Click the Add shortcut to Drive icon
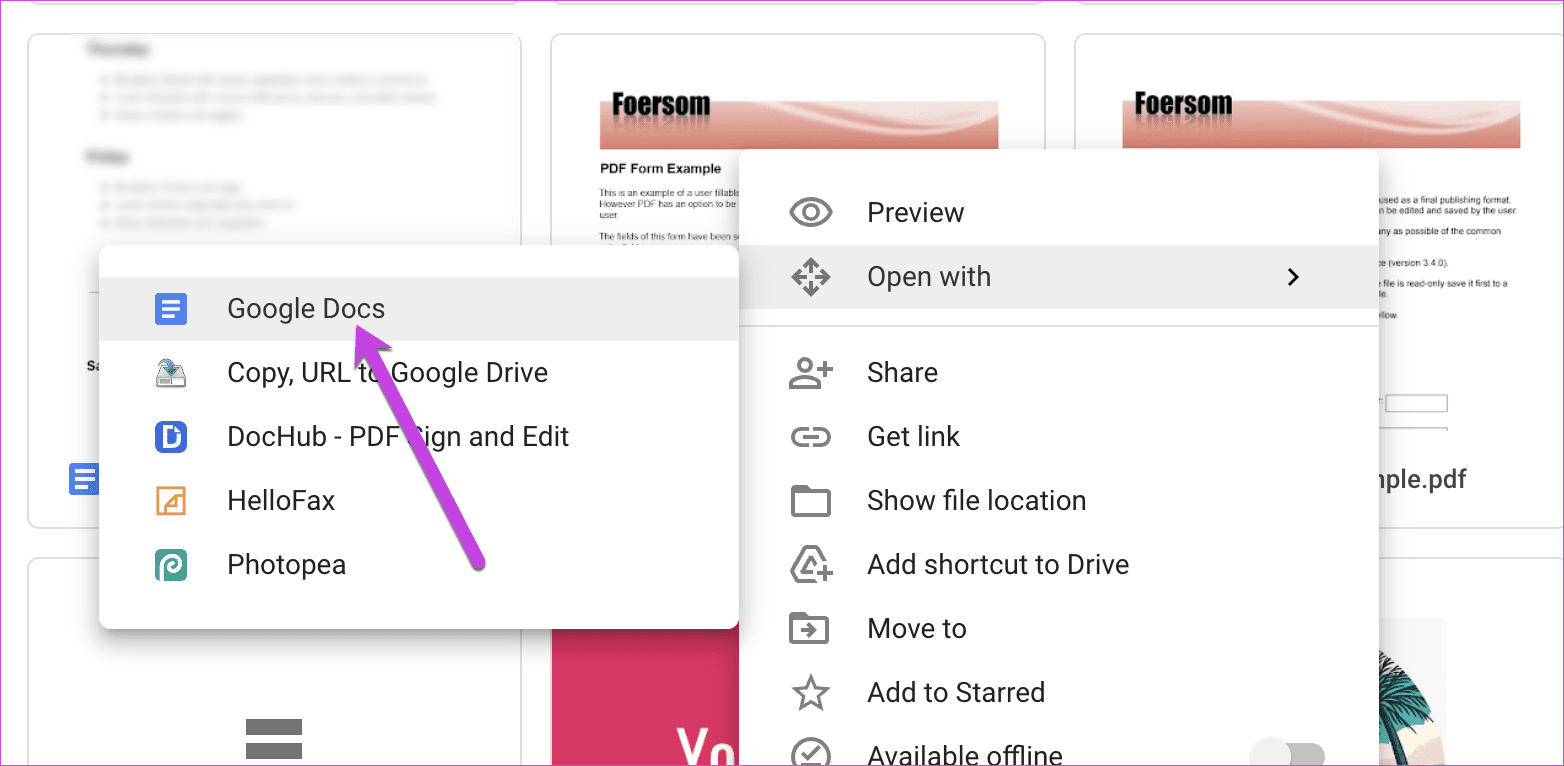 (x=811, y=564)
